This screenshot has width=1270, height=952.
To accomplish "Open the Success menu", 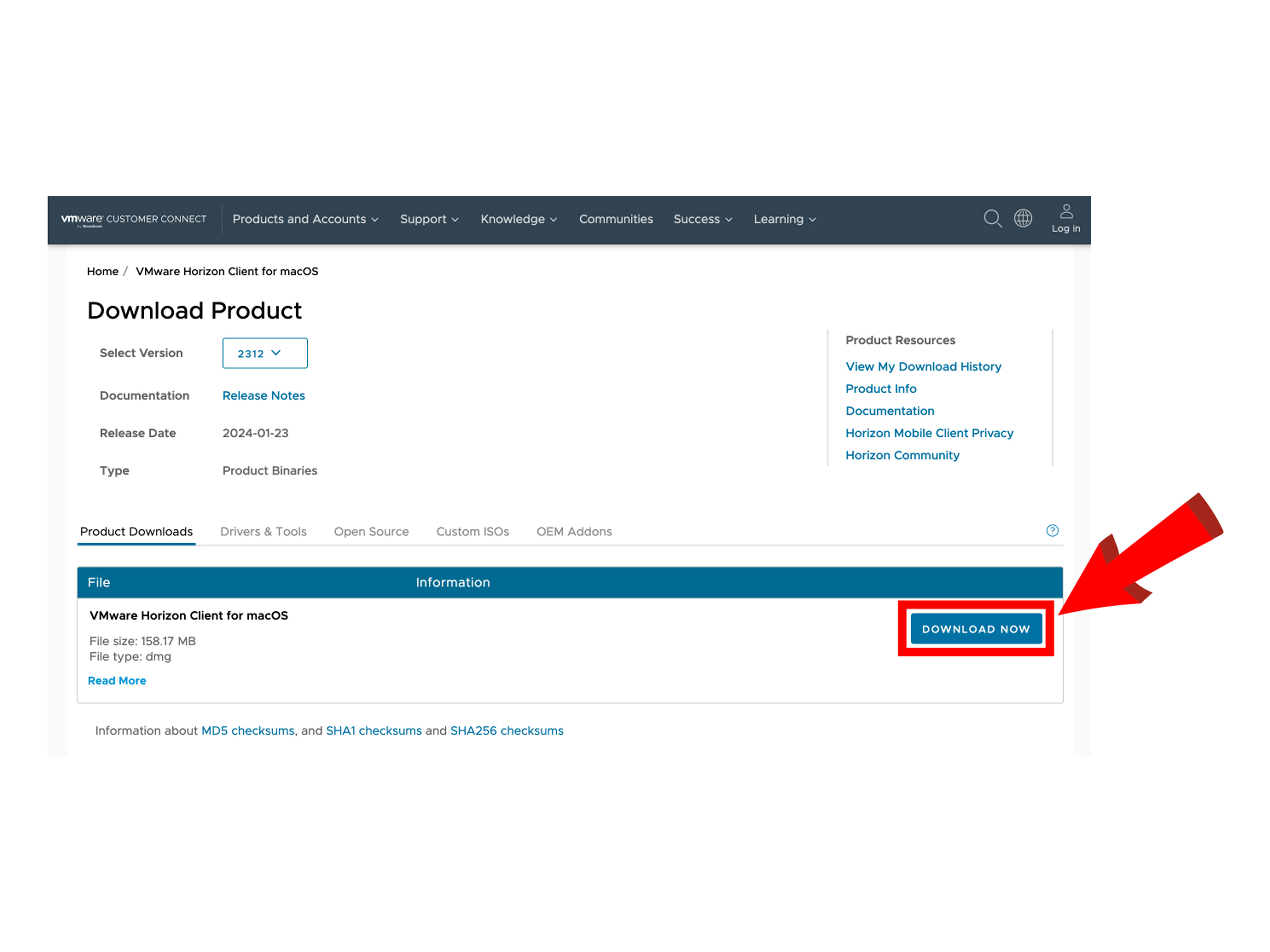I will tap(702, 219).
